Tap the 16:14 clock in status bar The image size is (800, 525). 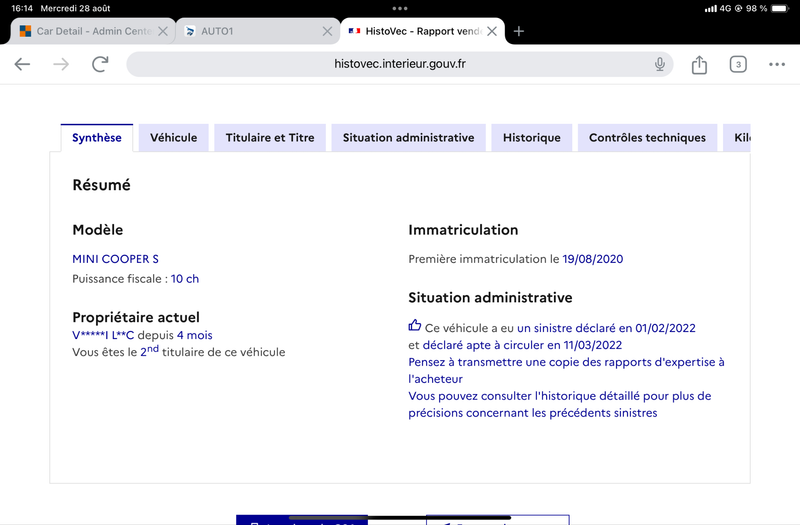tap(22, 8)
